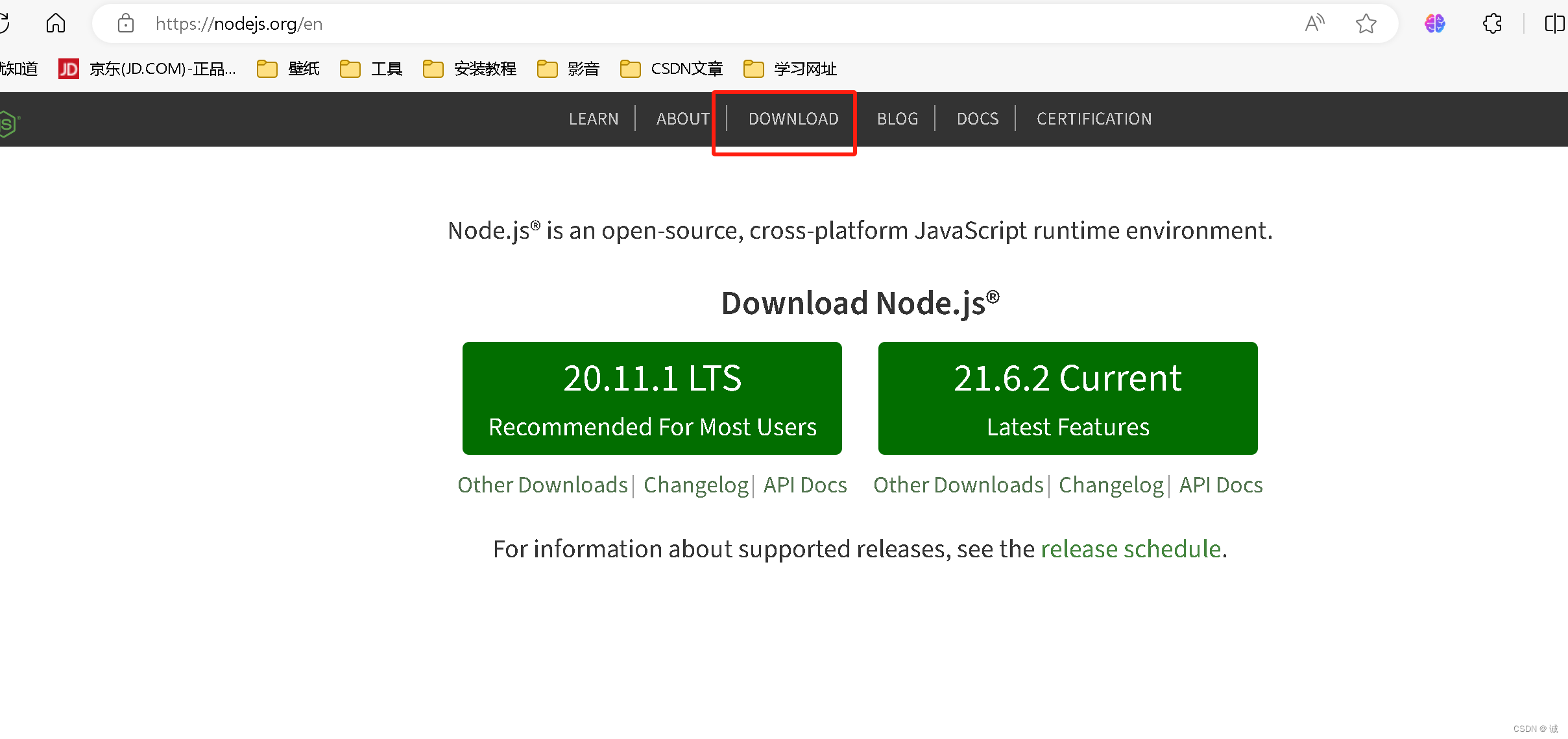Image resolution: width=1568 pixels, height=739 pixels.
Task: Open the DOWNLOAD navigation menu item
Action: [793, 119]
